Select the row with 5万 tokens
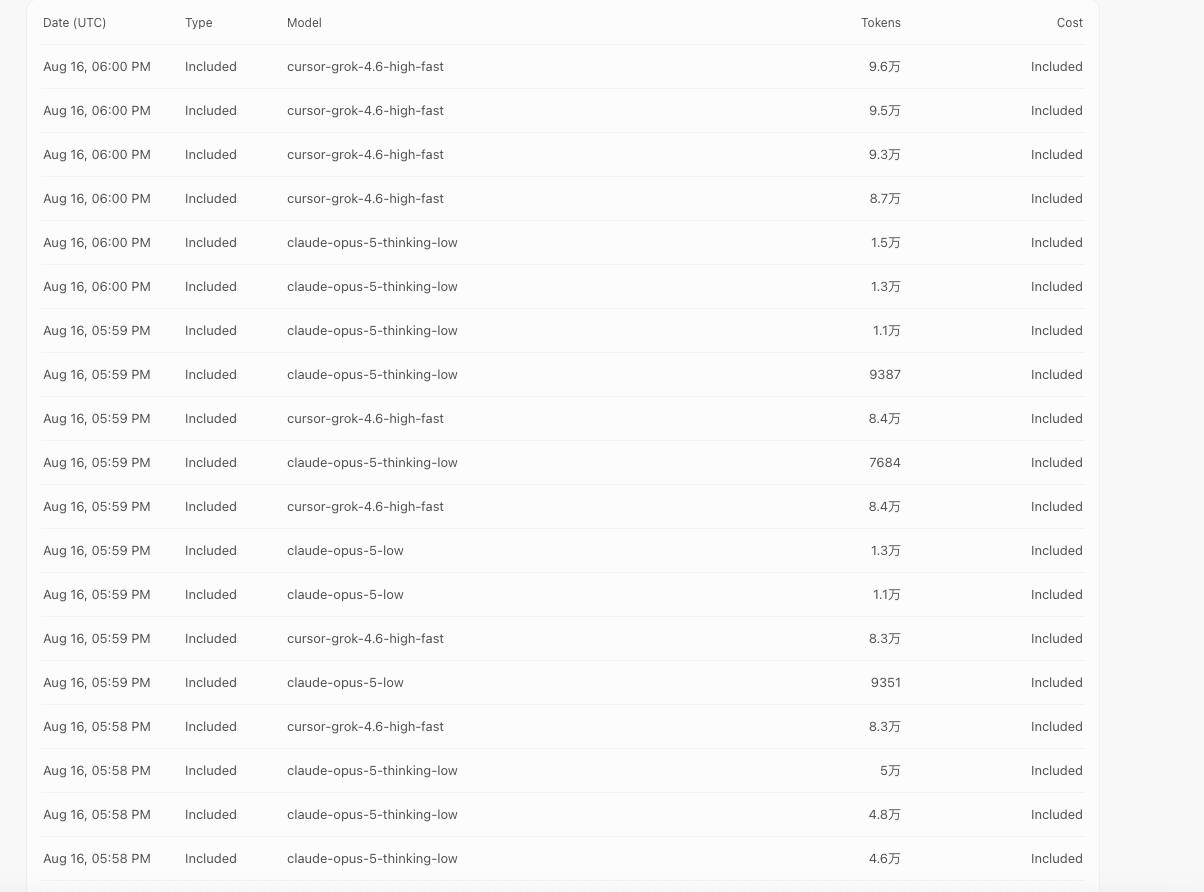This screenshot has height=892, width=1204. point(563,771)
